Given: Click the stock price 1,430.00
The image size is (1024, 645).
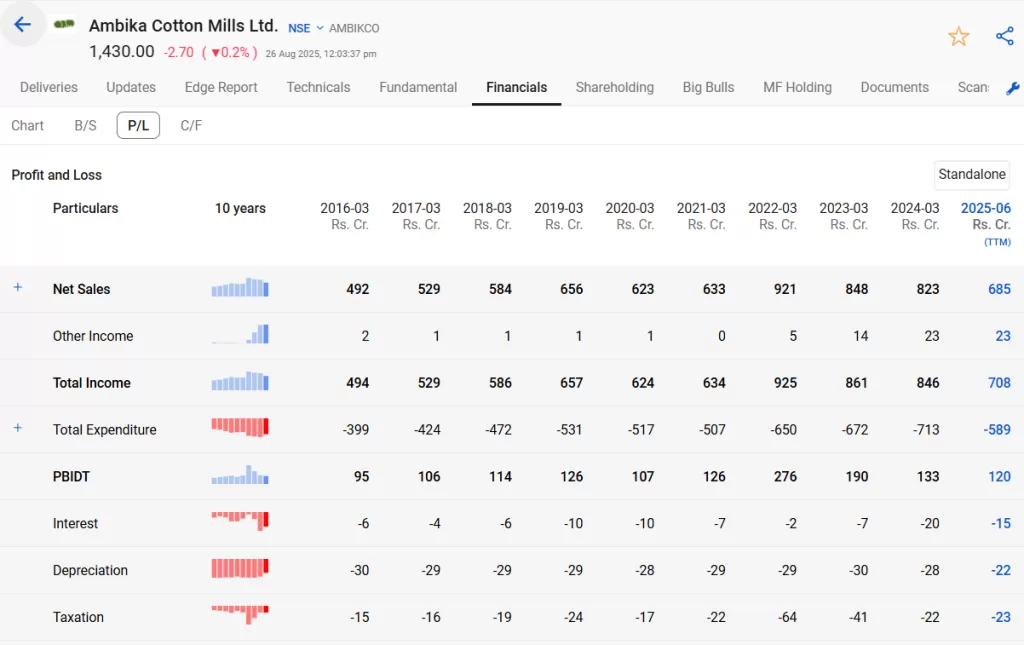Looking at the screenshot, I should 122,52.
